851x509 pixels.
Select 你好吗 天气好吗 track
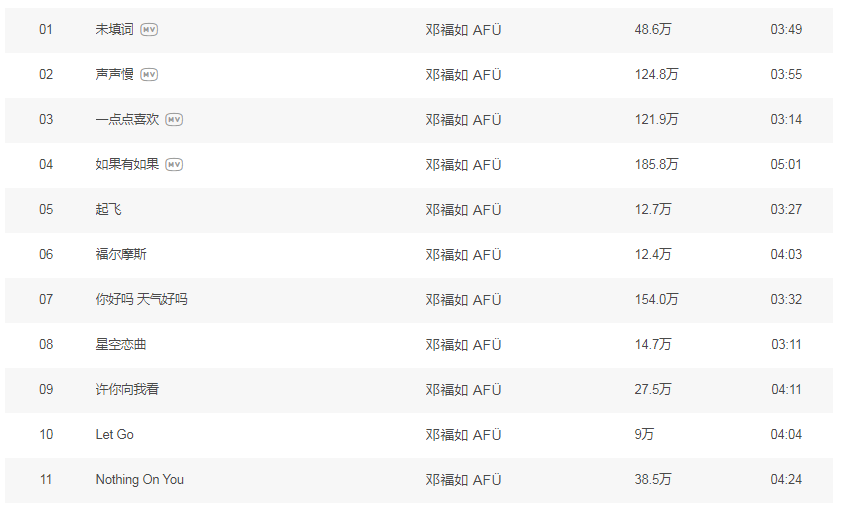(141, 300)
